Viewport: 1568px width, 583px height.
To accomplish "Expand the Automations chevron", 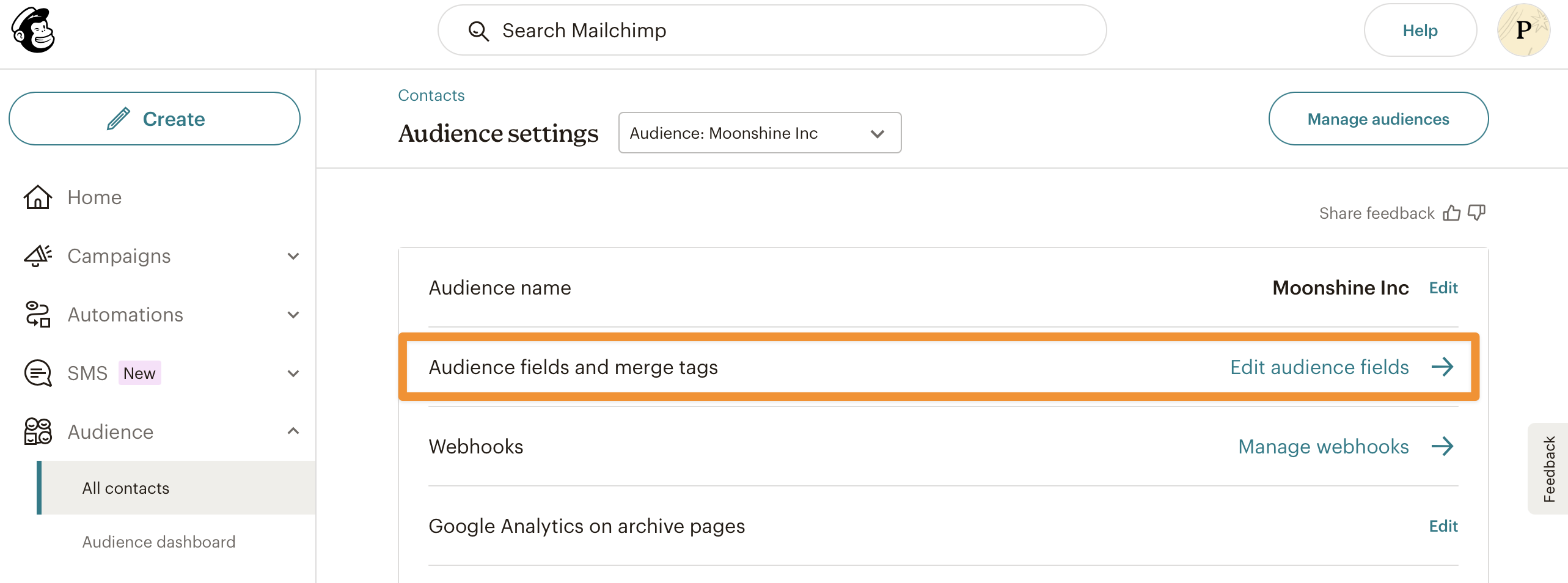I will 293,315.
